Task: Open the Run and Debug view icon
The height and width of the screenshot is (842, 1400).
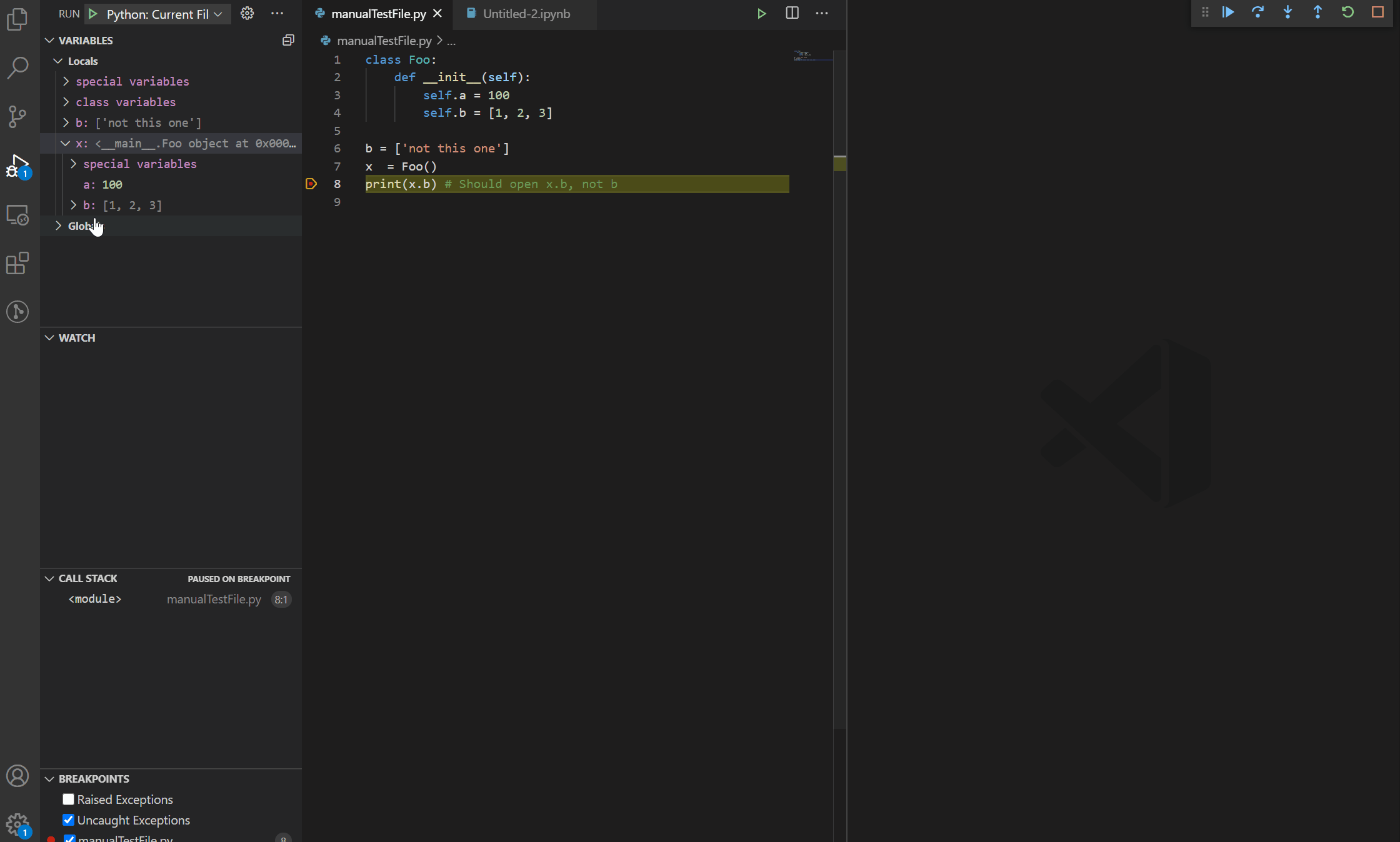Action: [17, 166]
